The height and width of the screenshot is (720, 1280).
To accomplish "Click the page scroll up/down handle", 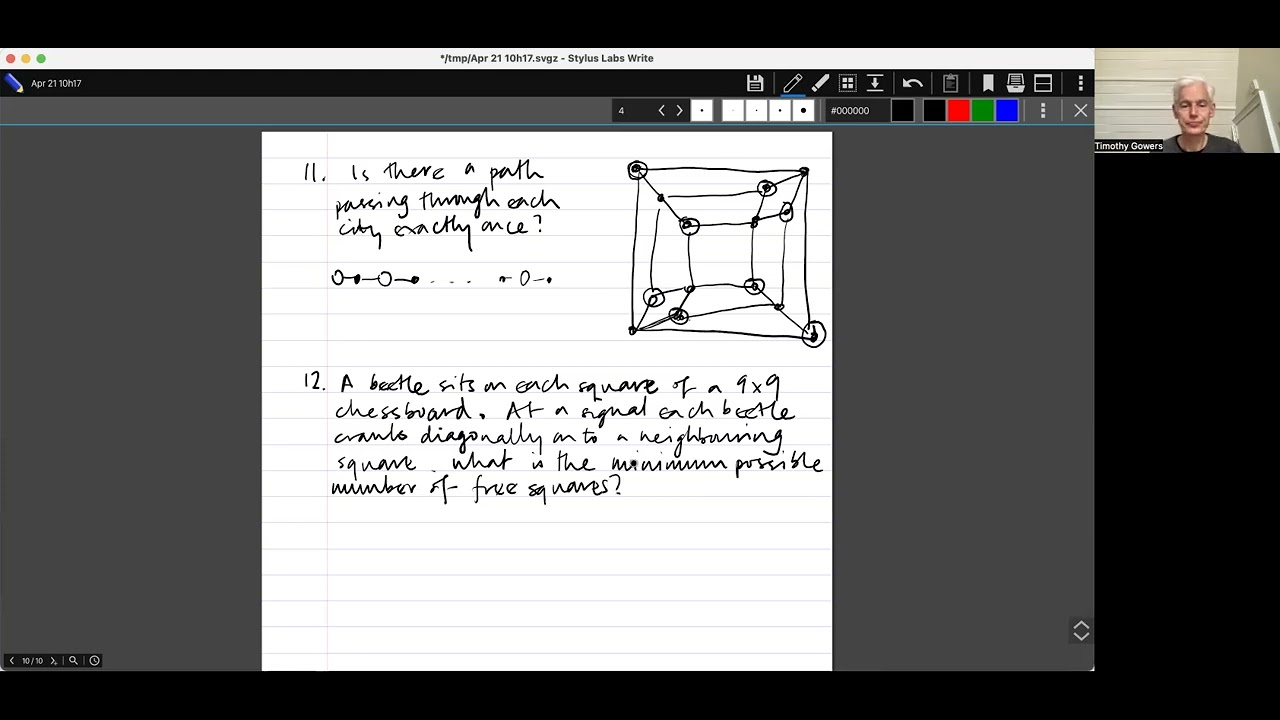I will pyautogui.click(x=1081, y=631).
